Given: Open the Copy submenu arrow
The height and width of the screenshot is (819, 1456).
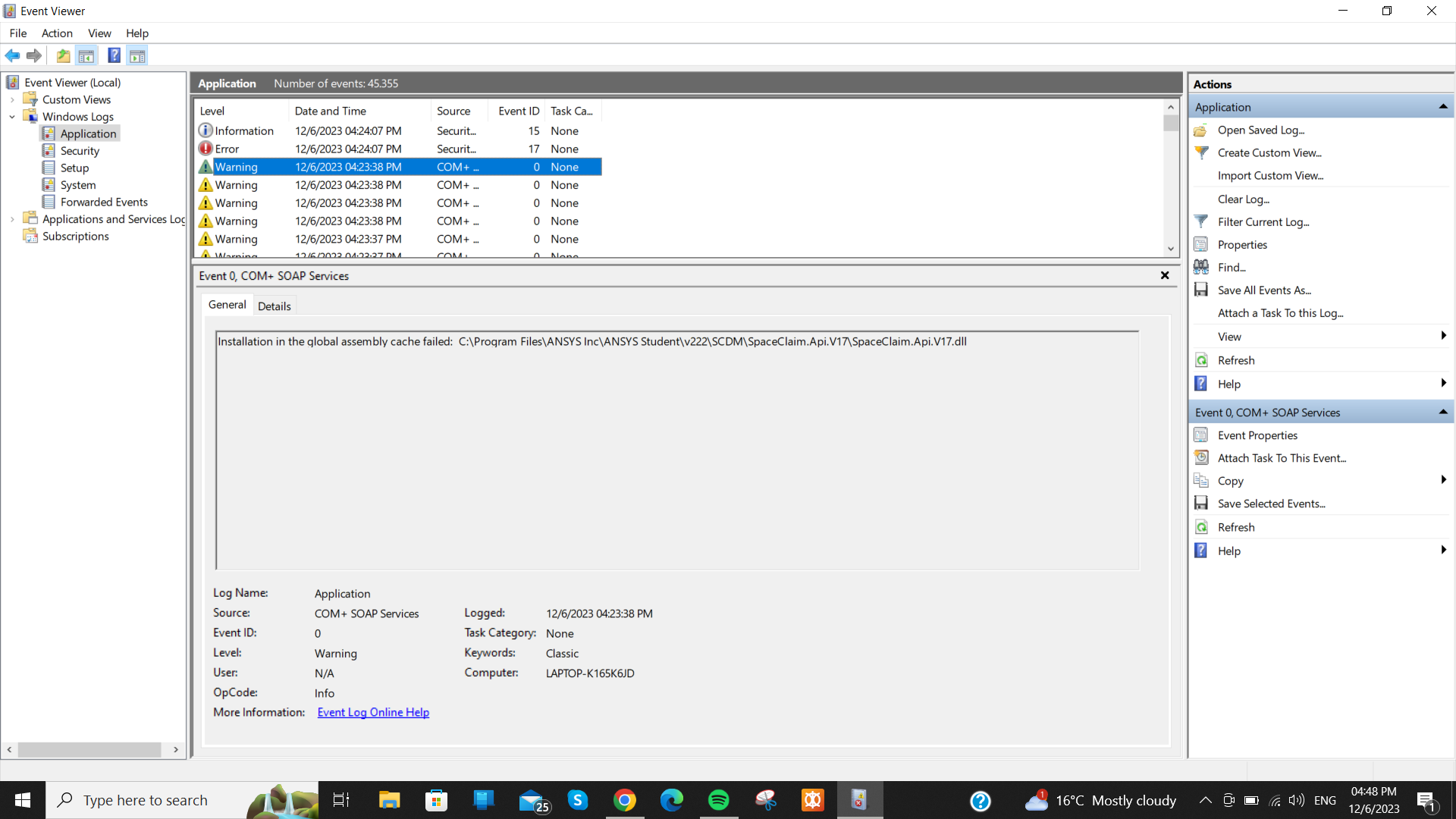Looking at the screenshot, I should (1442, 480).
